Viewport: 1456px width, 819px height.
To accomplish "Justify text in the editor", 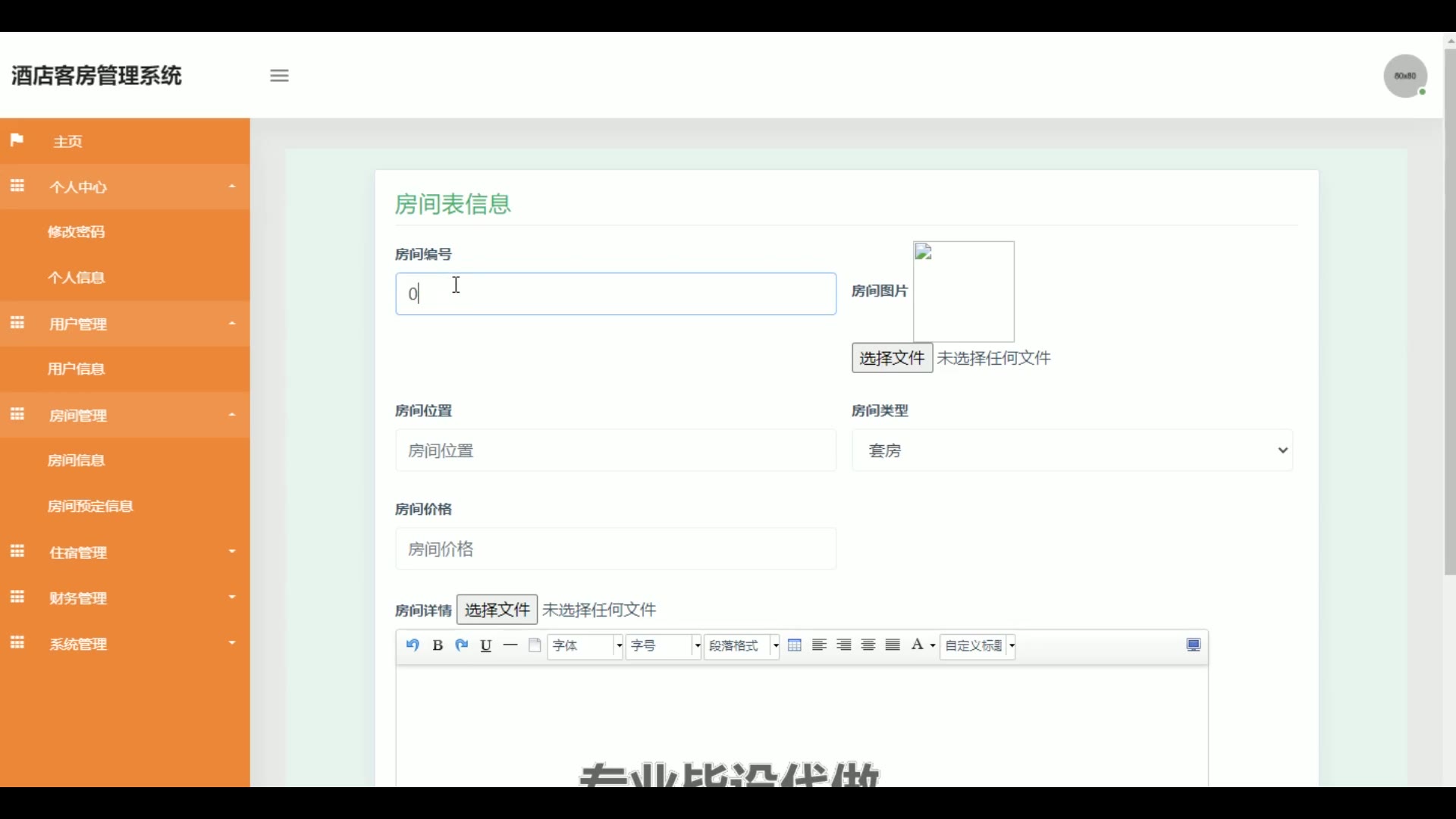I will pos(893,645).
